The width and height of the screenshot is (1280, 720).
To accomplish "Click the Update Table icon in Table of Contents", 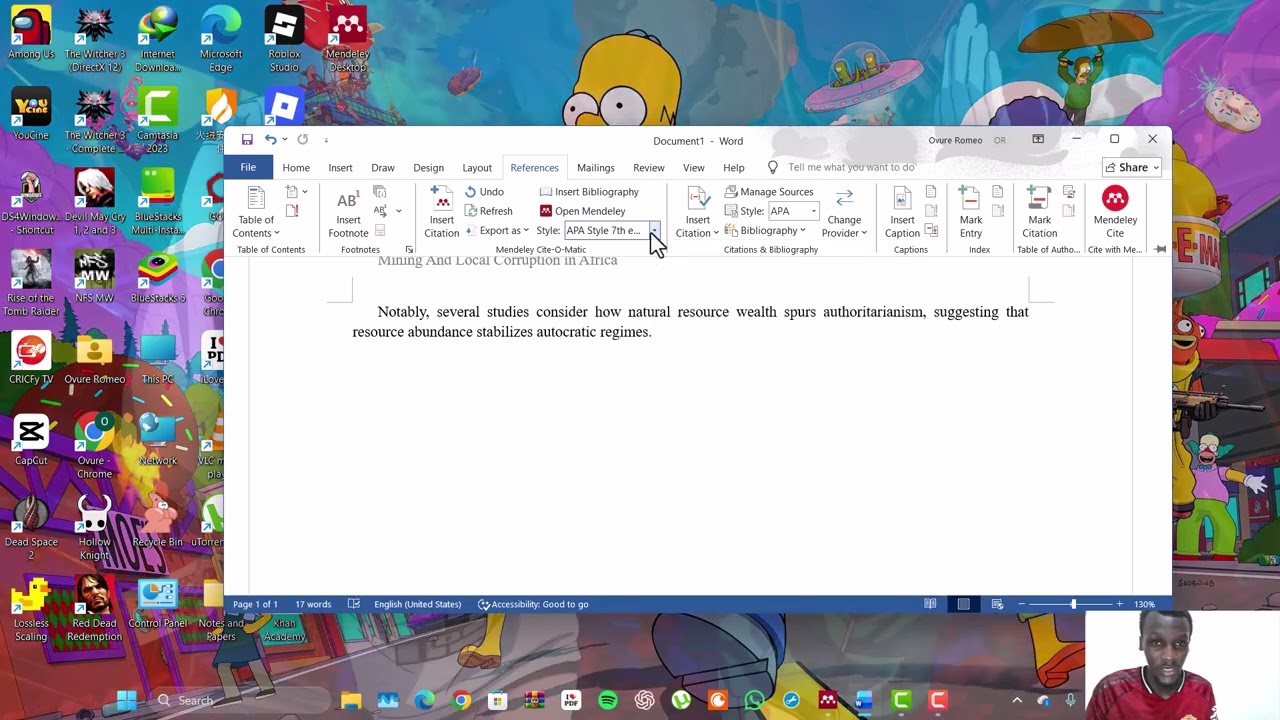I will (x=292, y=211).
